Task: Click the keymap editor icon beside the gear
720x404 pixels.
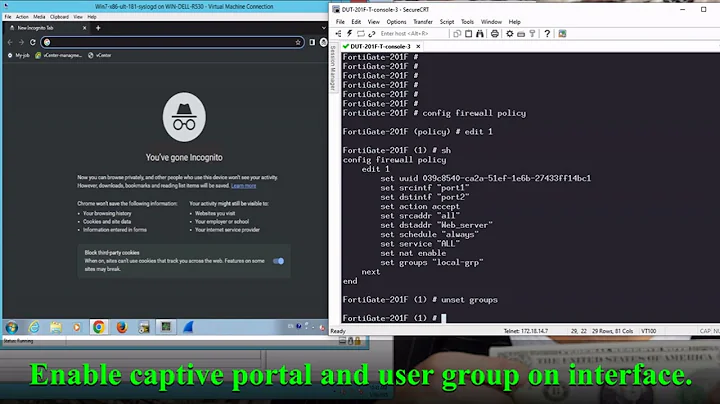Action: [521, 34]
